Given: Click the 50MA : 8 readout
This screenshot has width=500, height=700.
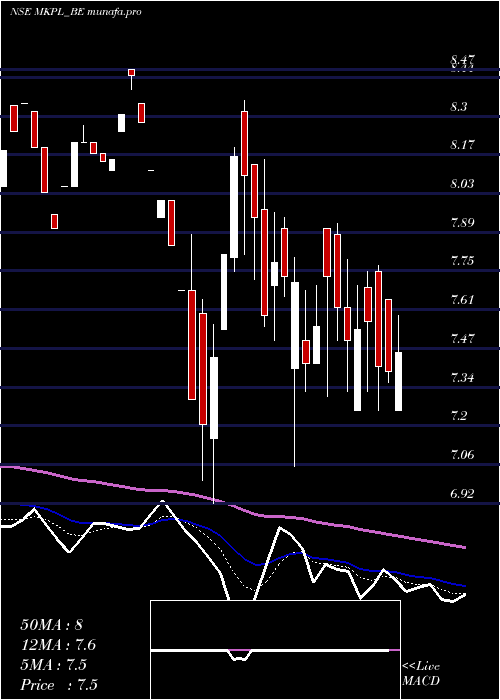Looking at the screenshot, I should coord(52,625).
